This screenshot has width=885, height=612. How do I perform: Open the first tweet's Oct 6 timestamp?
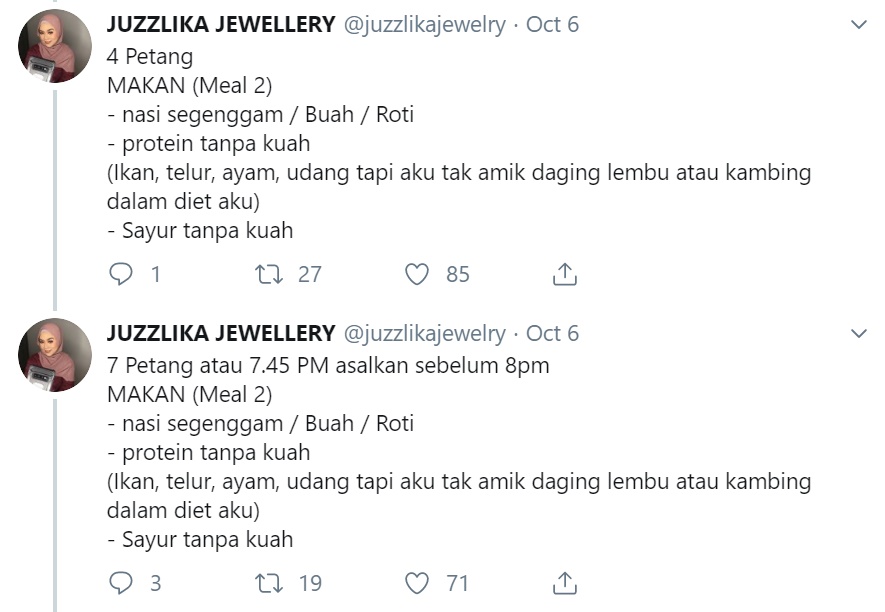coord(552,25)
